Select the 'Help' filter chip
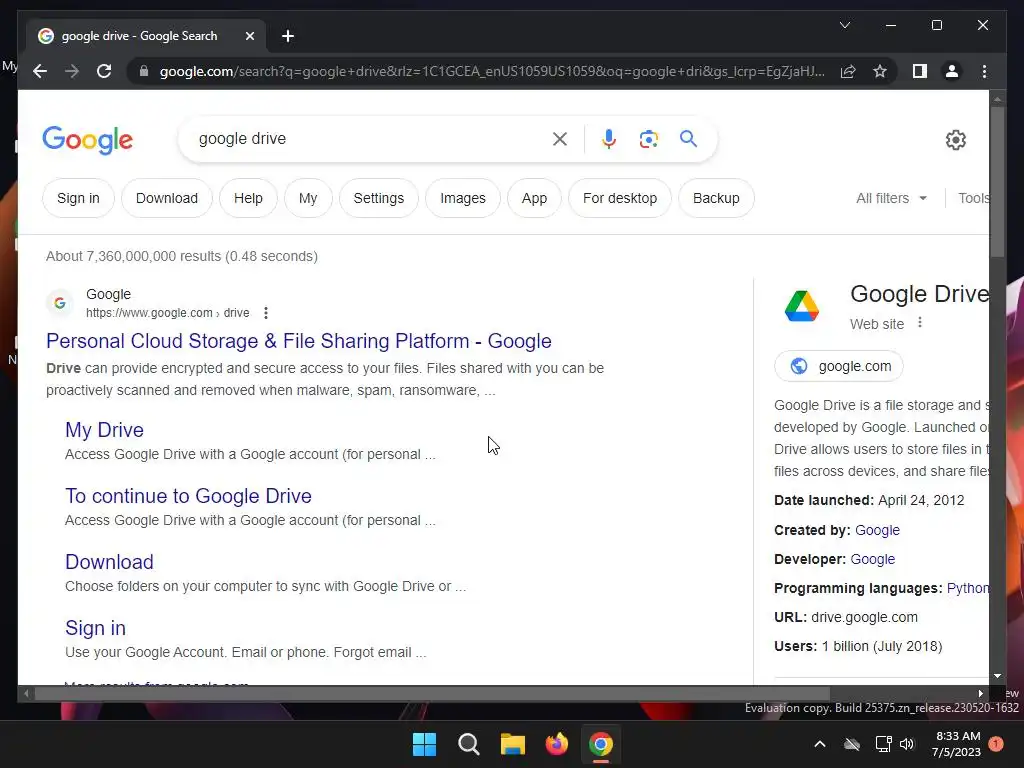 (248, 198)
